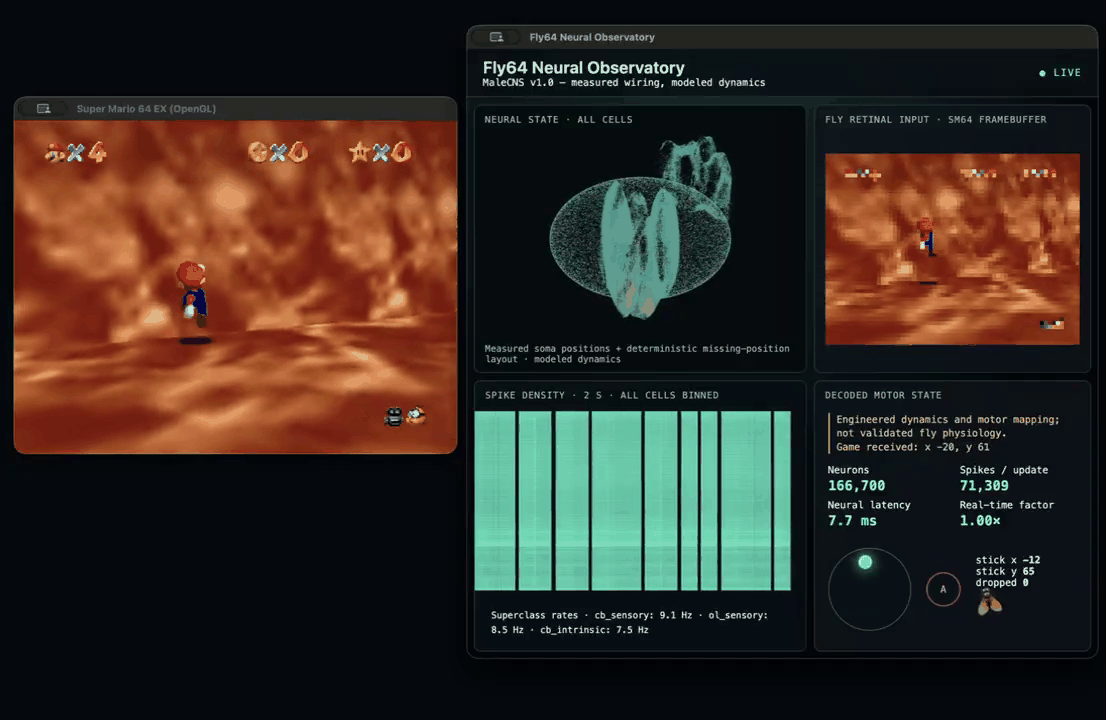Click the spike density raster chart

click(x=633, y=501)
